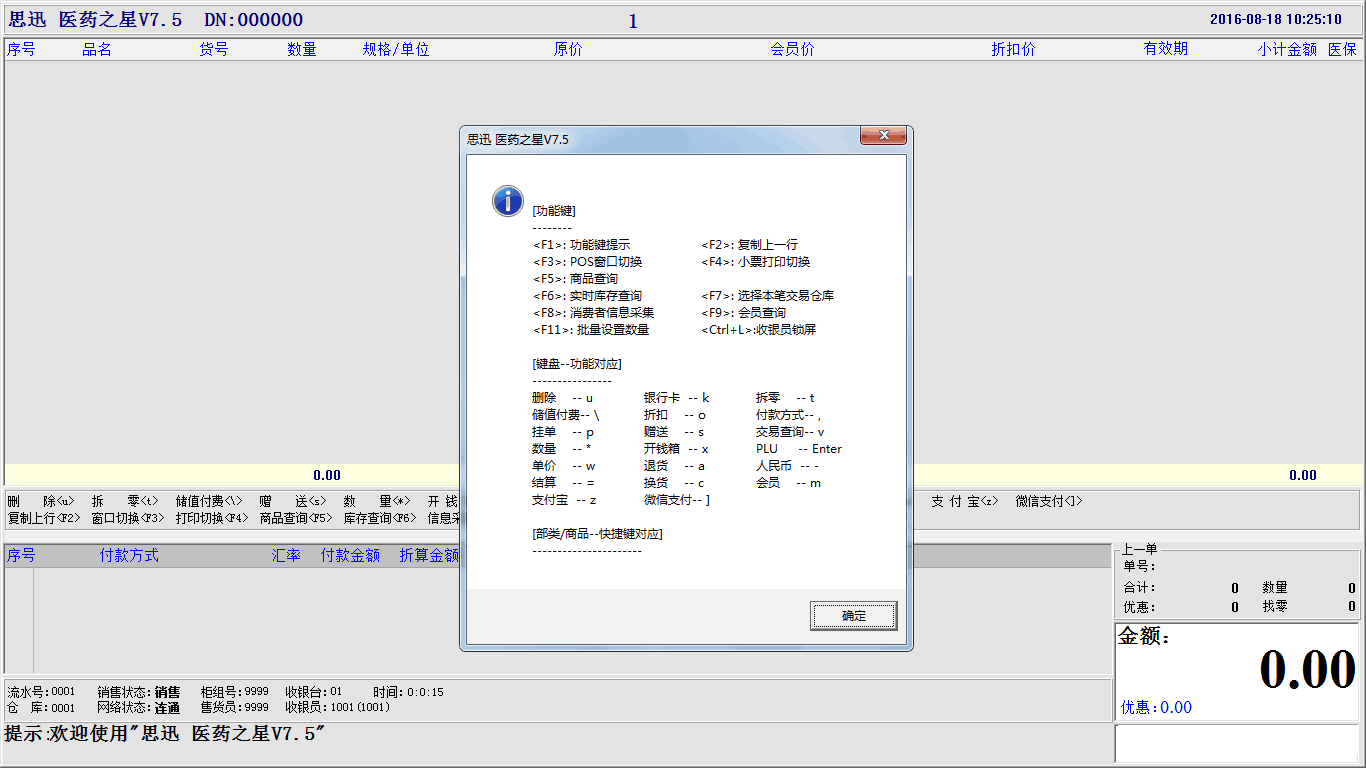The image size is (1366, 768).
Task: Click the 时间: 0:0:15 status entry
Action: point(408,692)
